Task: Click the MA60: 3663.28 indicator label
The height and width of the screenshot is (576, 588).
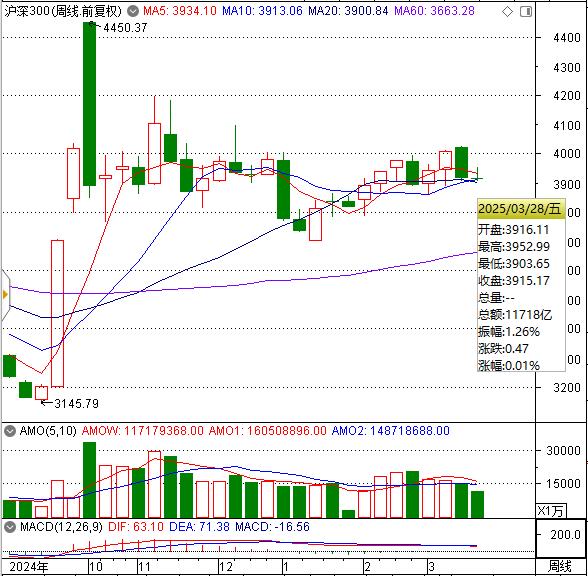Action: (x=434, y=11)
